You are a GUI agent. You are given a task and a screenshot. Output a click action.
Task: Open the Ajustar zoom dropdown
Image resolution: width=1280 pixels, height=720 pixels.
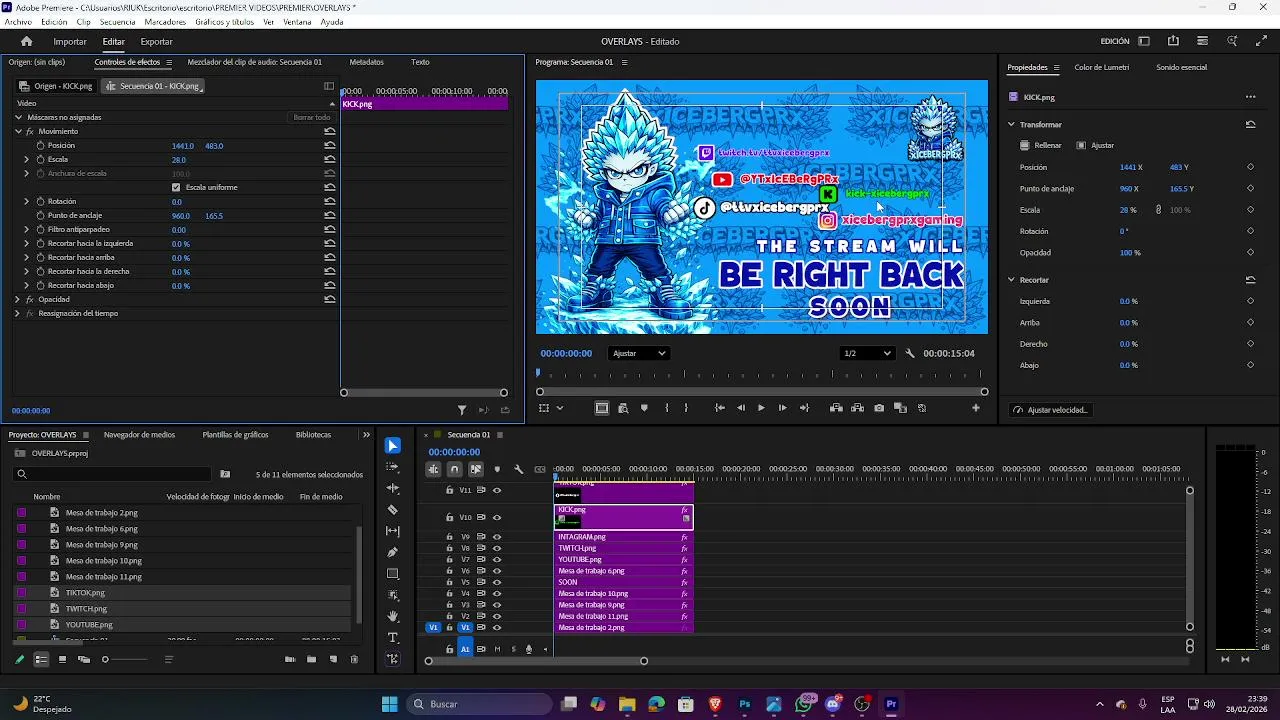click(x=638, y=353)
